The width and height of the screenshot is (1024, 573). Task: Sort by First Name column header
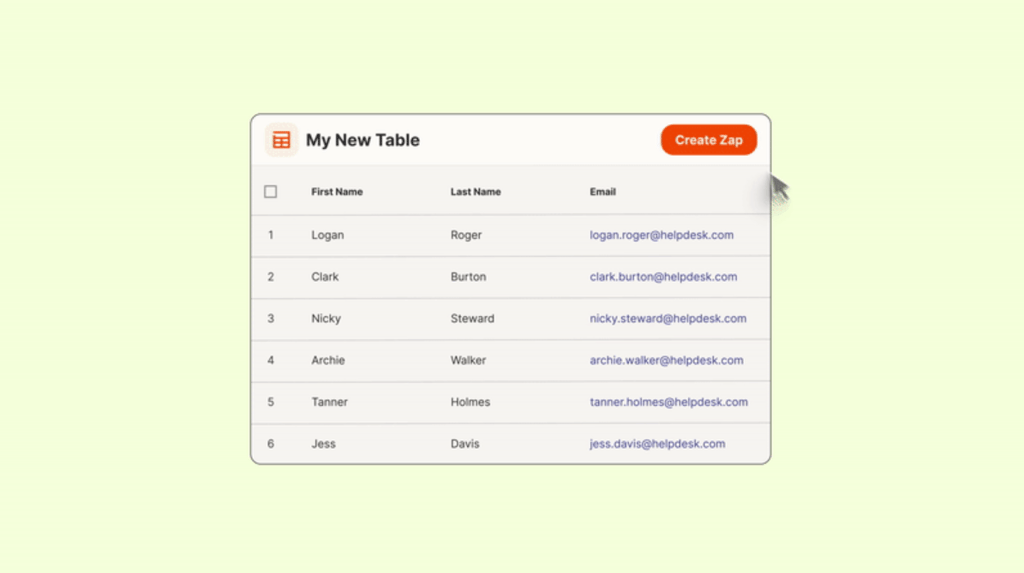pos(336,192)
